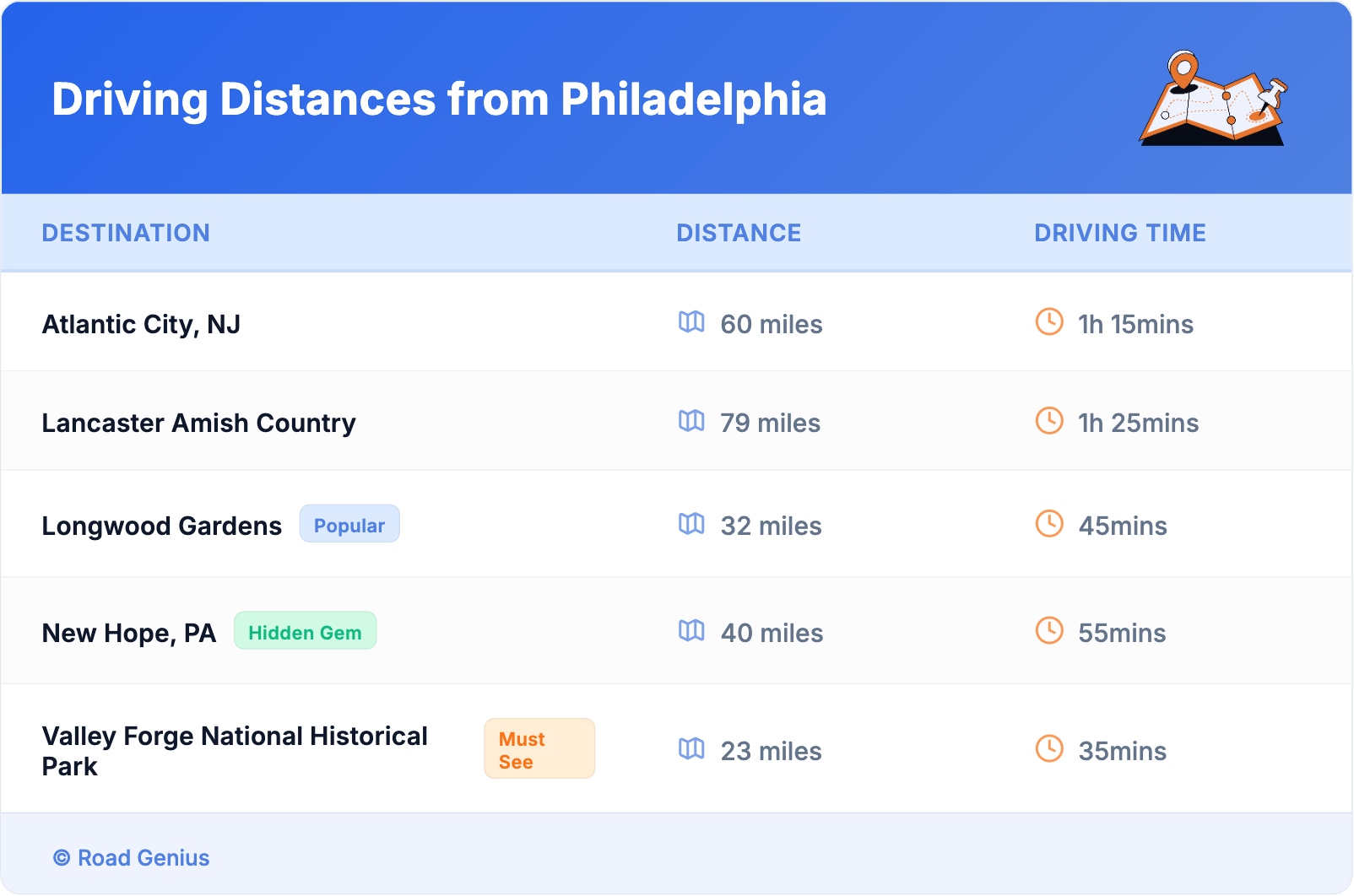Click the map icon beside 60 miles
Screen dimensions: 1354x896
pos(691,322)
